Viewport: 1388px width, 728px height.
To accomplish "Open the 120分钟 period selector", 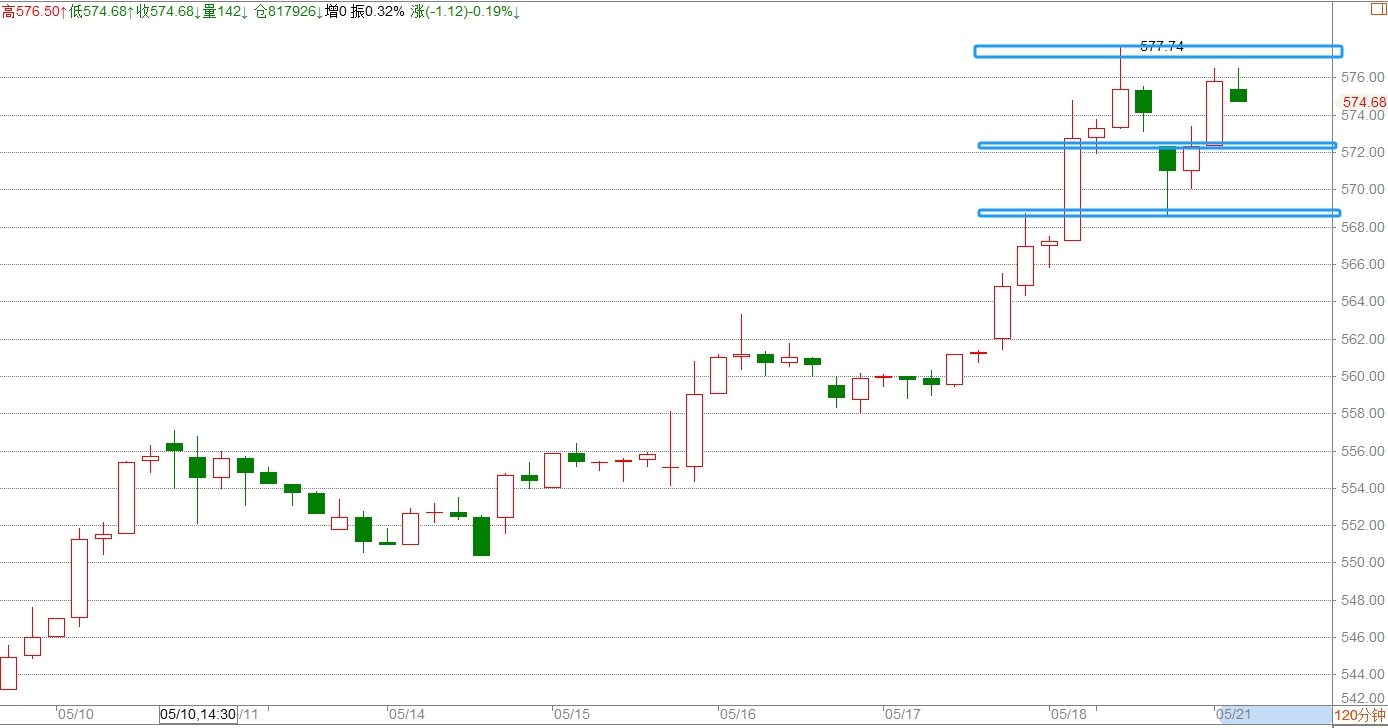I will [1360, 715].
